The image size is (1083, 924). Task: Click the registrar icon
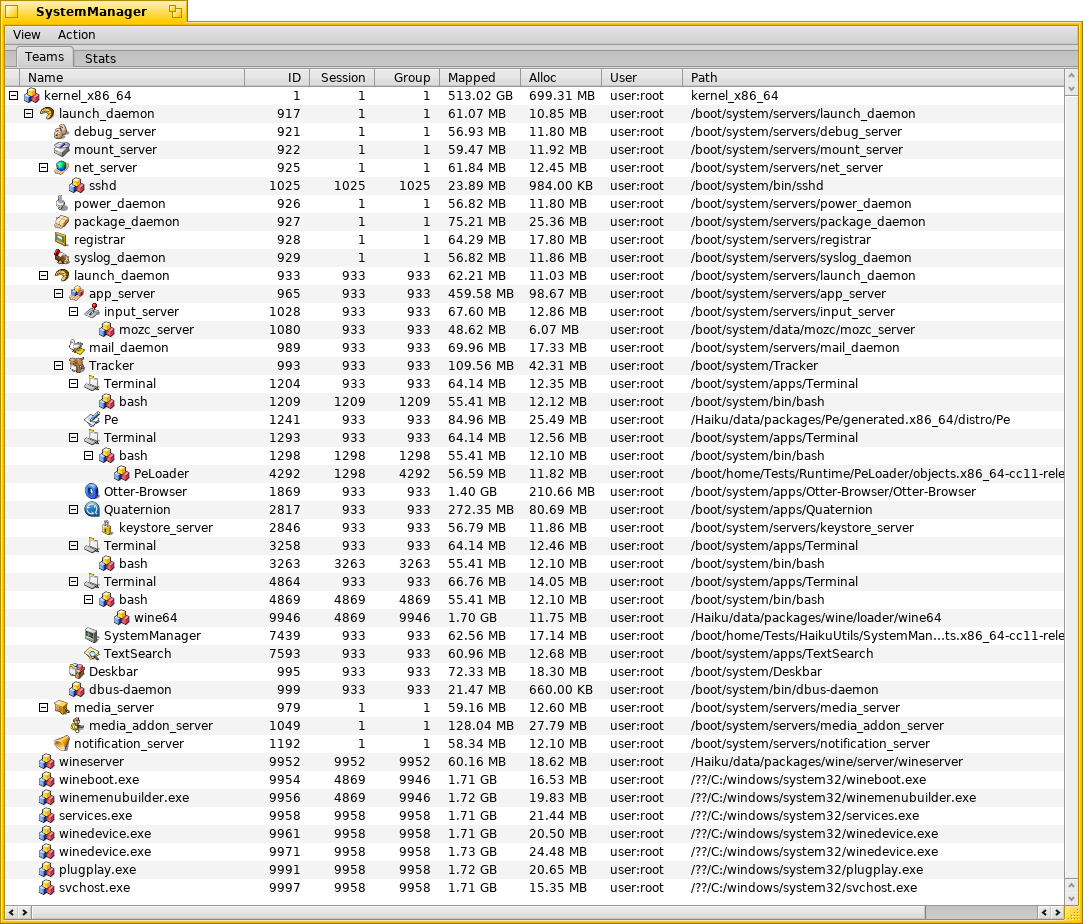(61, 240)
